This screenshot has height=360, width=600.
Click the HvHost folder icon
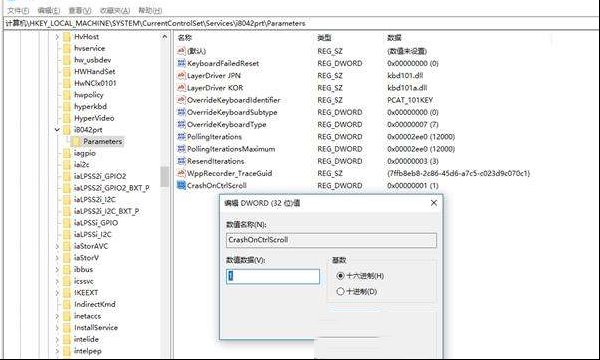coord(67,37)
